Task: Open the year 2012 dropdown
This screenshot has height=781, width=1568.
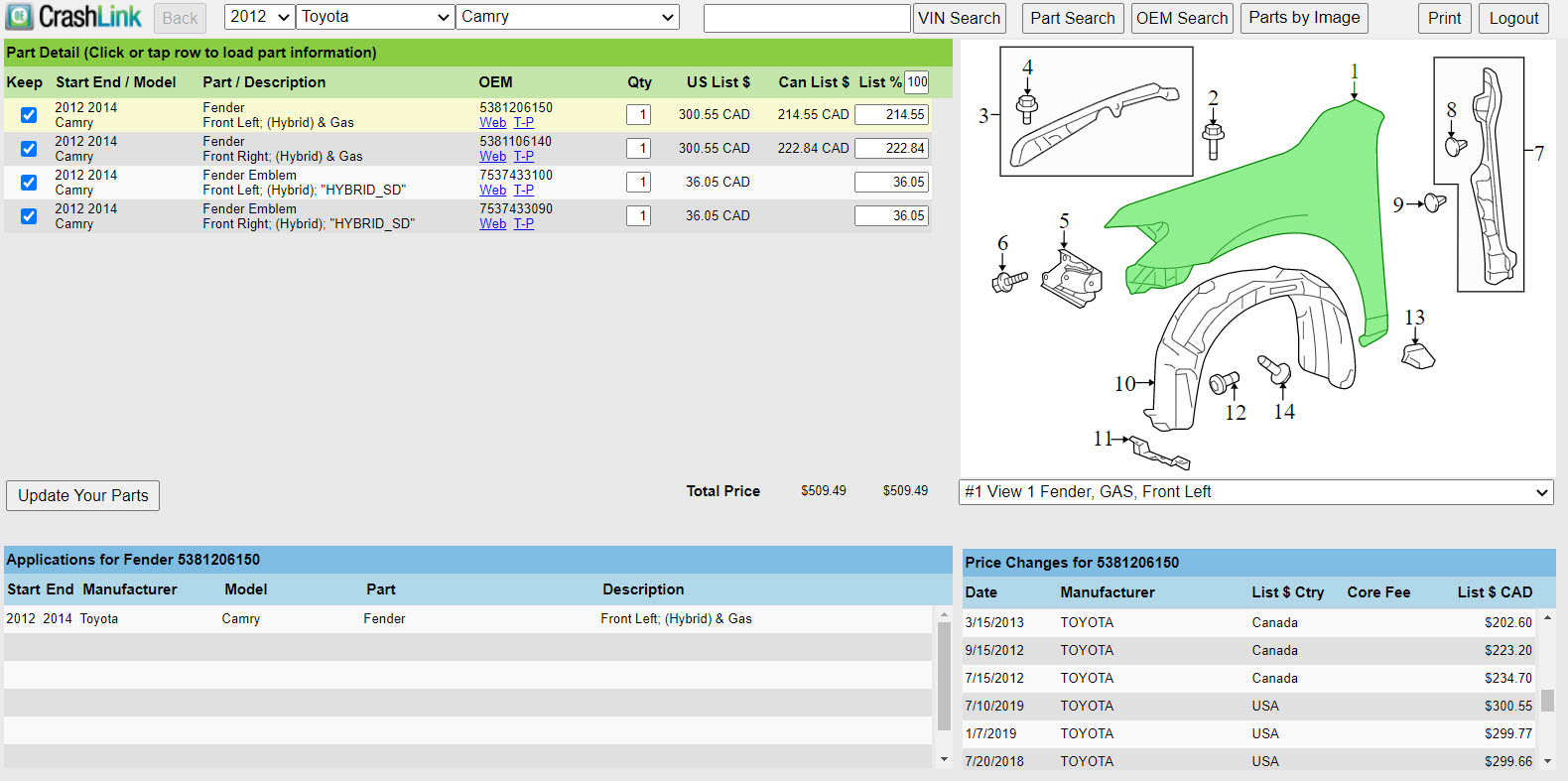Action: click(260, 17)
